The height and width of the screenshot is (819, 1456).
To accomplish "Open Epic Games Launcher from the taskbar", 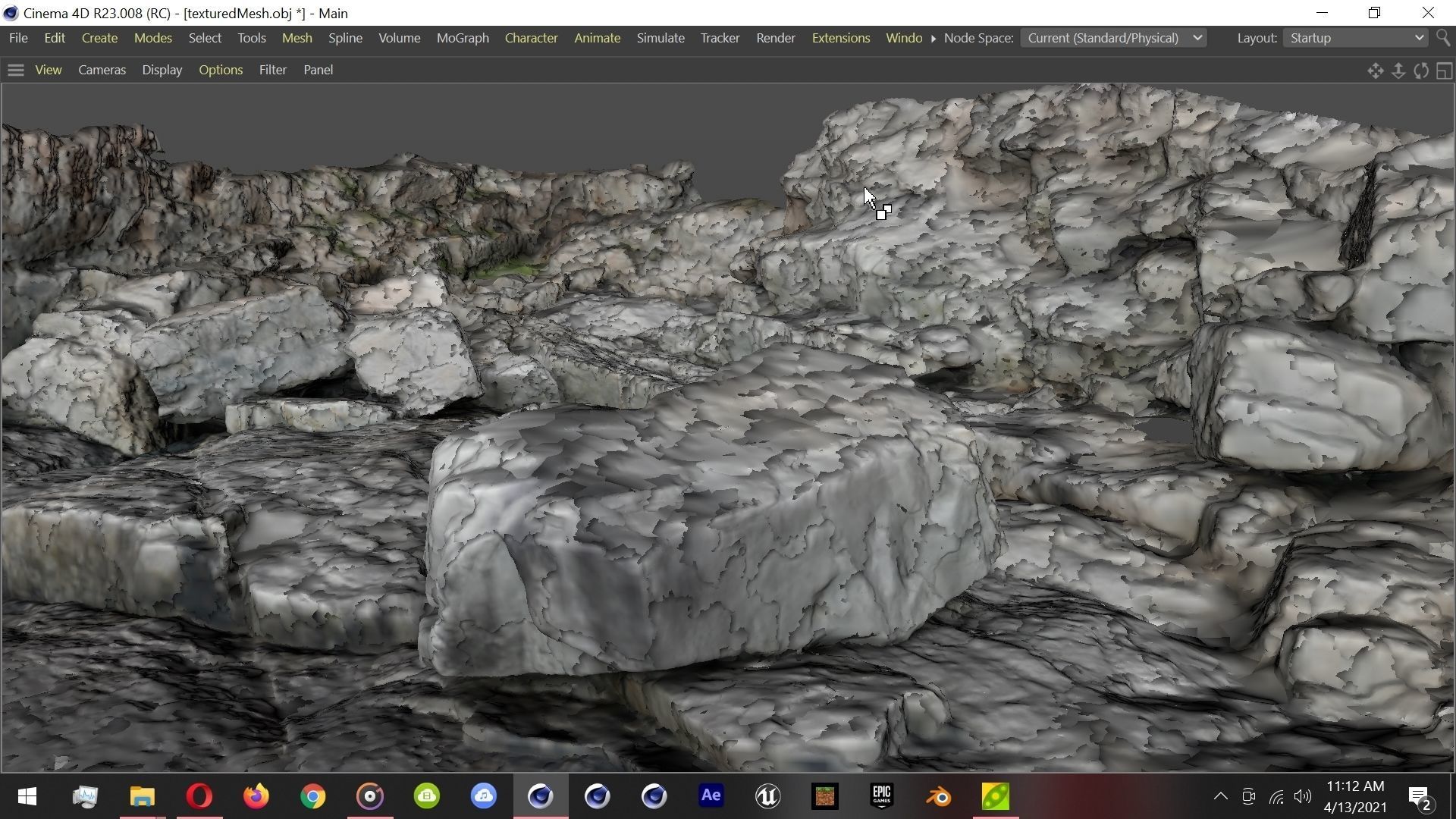I will click(x=881, y=796).
